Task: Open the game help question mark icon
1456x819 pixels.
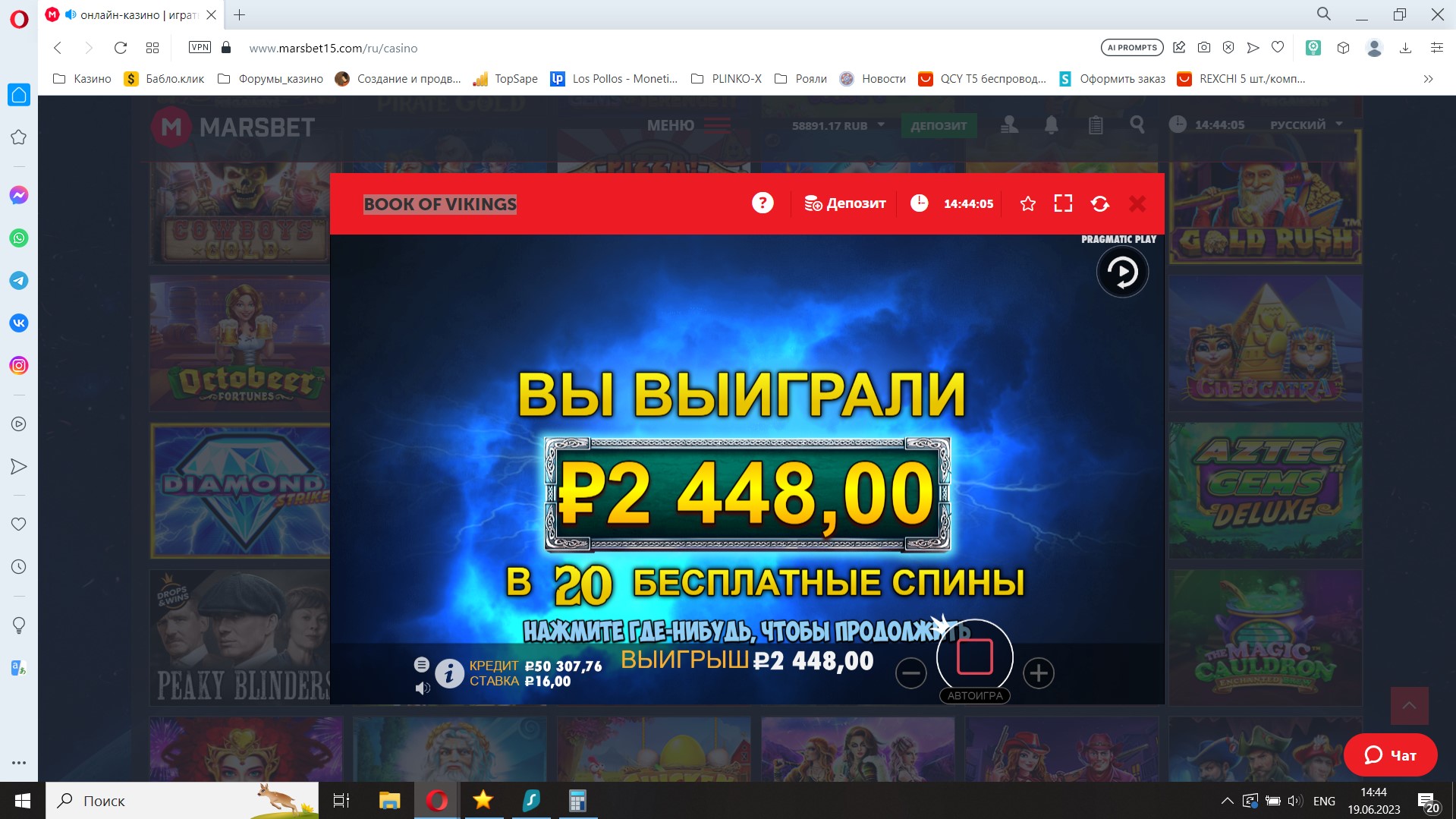Action: pos(763,203)
